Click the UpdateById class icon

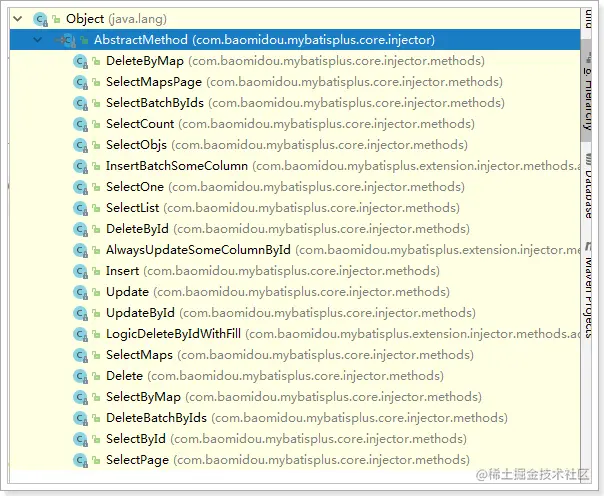pyautogui.click(x=81, y=313)
